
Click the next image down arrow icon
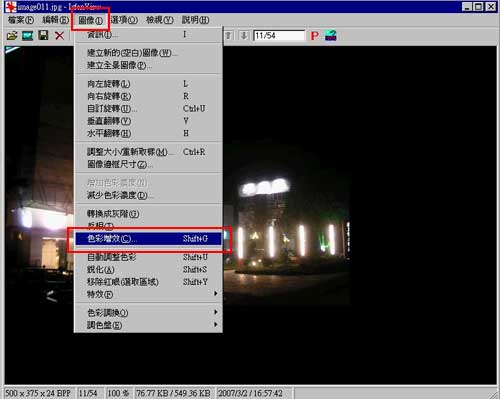tap(244, 35)
